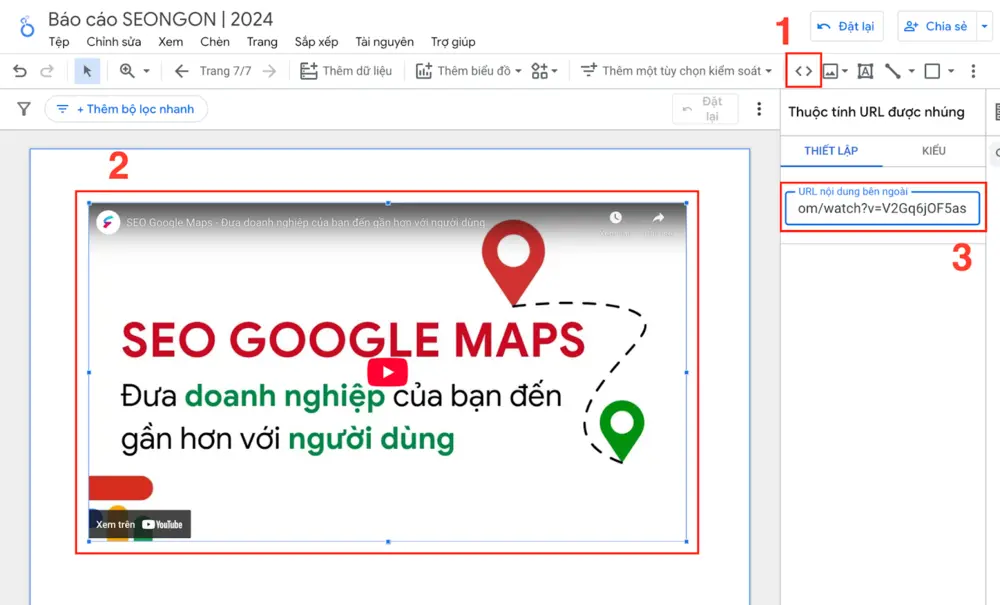Click the embedded video title text
The width and height of the screenshot is (1000, 605).
click(305, 222)
